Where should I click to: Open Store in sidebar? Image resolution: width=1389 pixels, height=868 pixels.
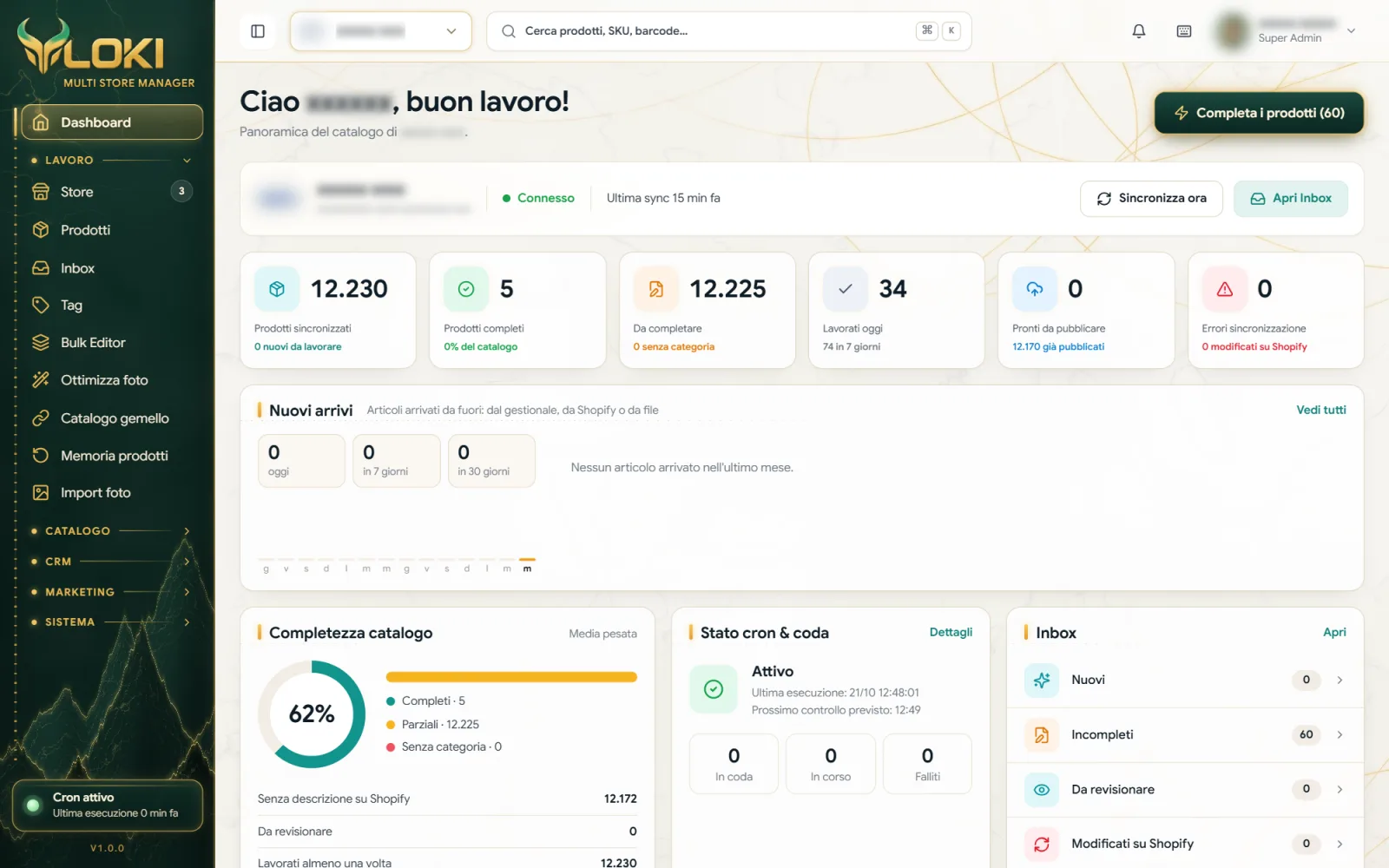pos(112,192)
